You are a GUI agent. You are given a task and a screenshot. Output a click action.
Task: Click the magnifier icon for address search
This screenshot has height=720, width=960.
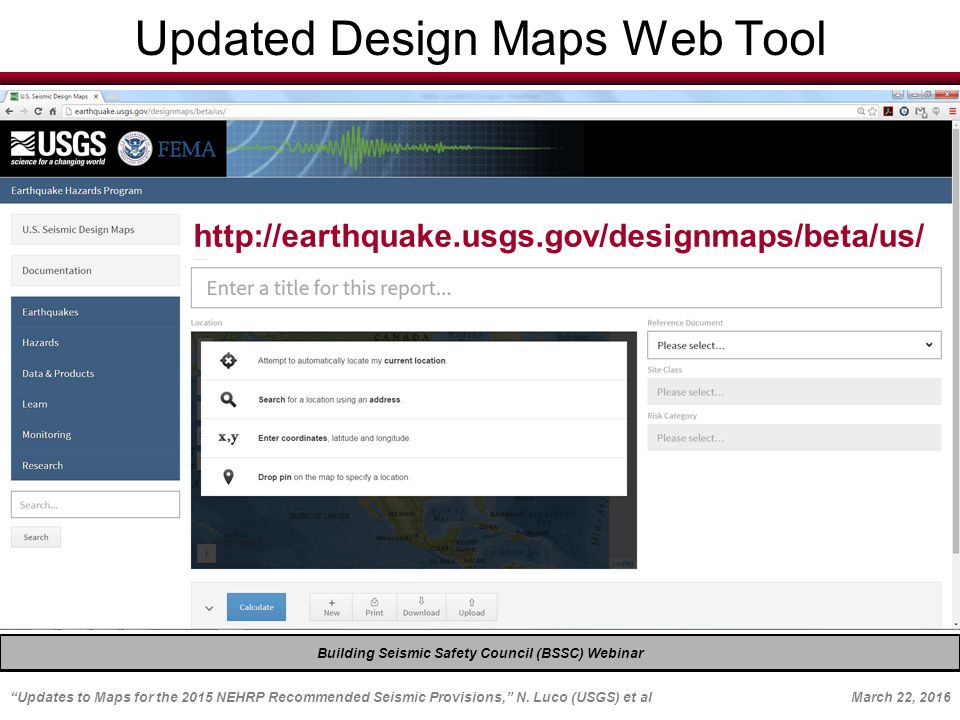228,399
